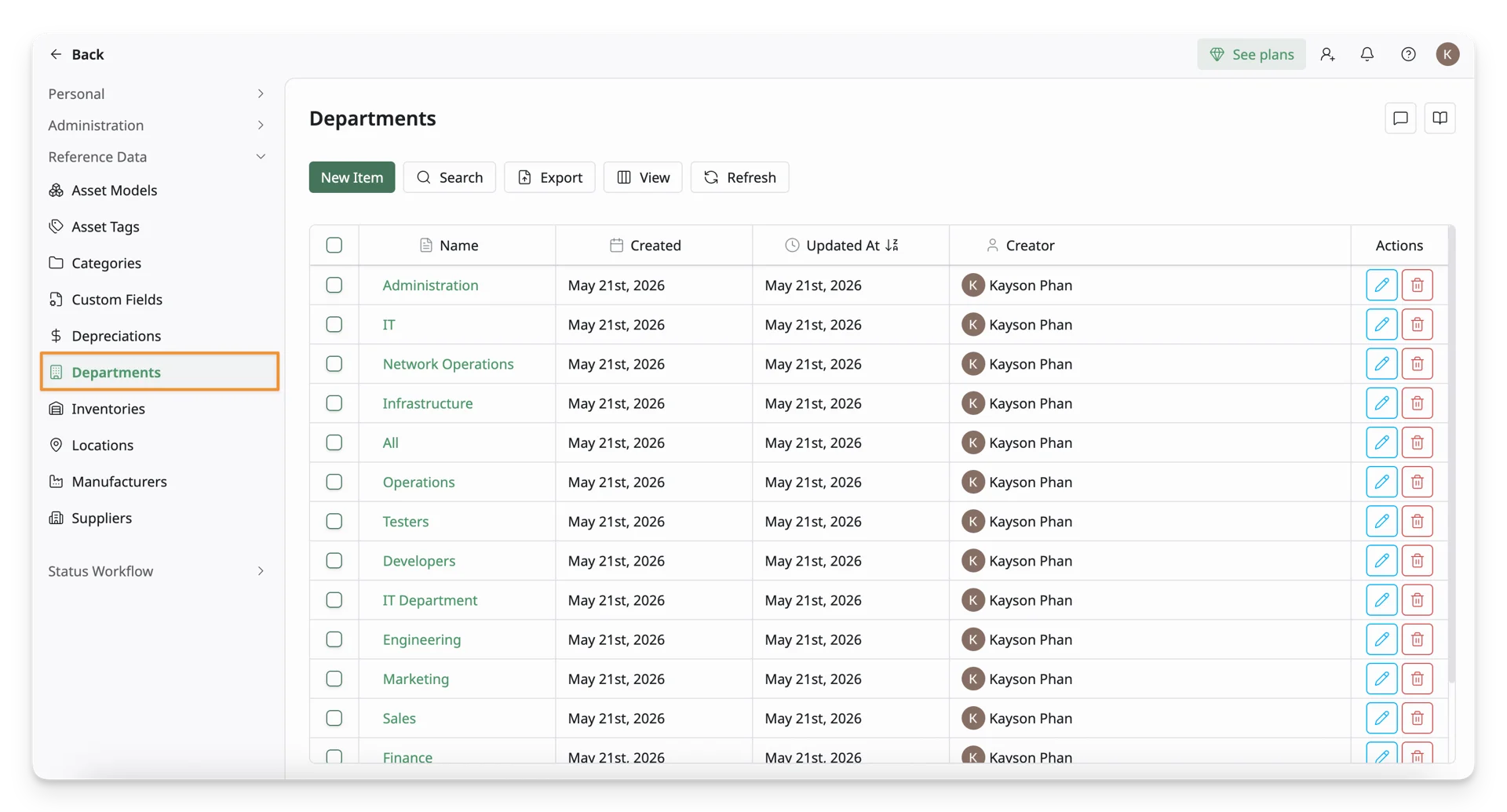This screenshot has width=1507, height=812.
Task: Click the invite user icon
Action: tap(1327, 54)
